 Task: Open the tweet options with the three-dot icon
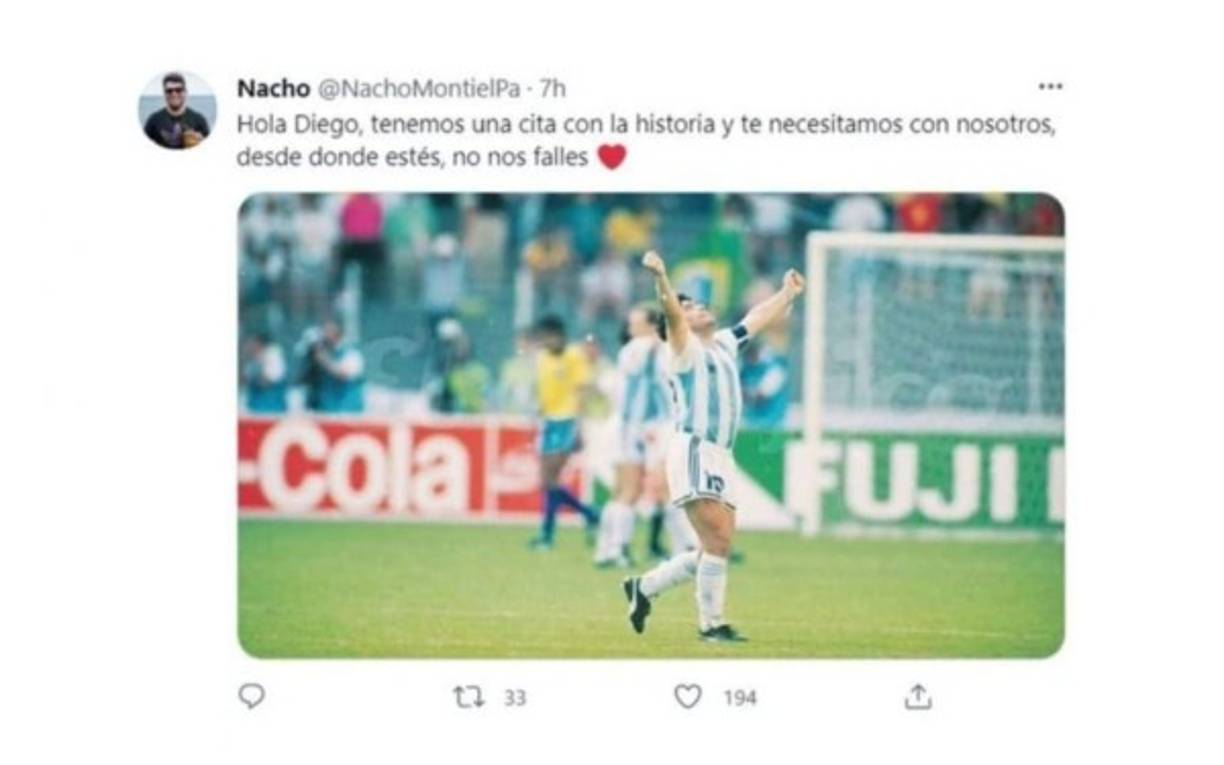pyautogui.click(x=1050, y=88)
